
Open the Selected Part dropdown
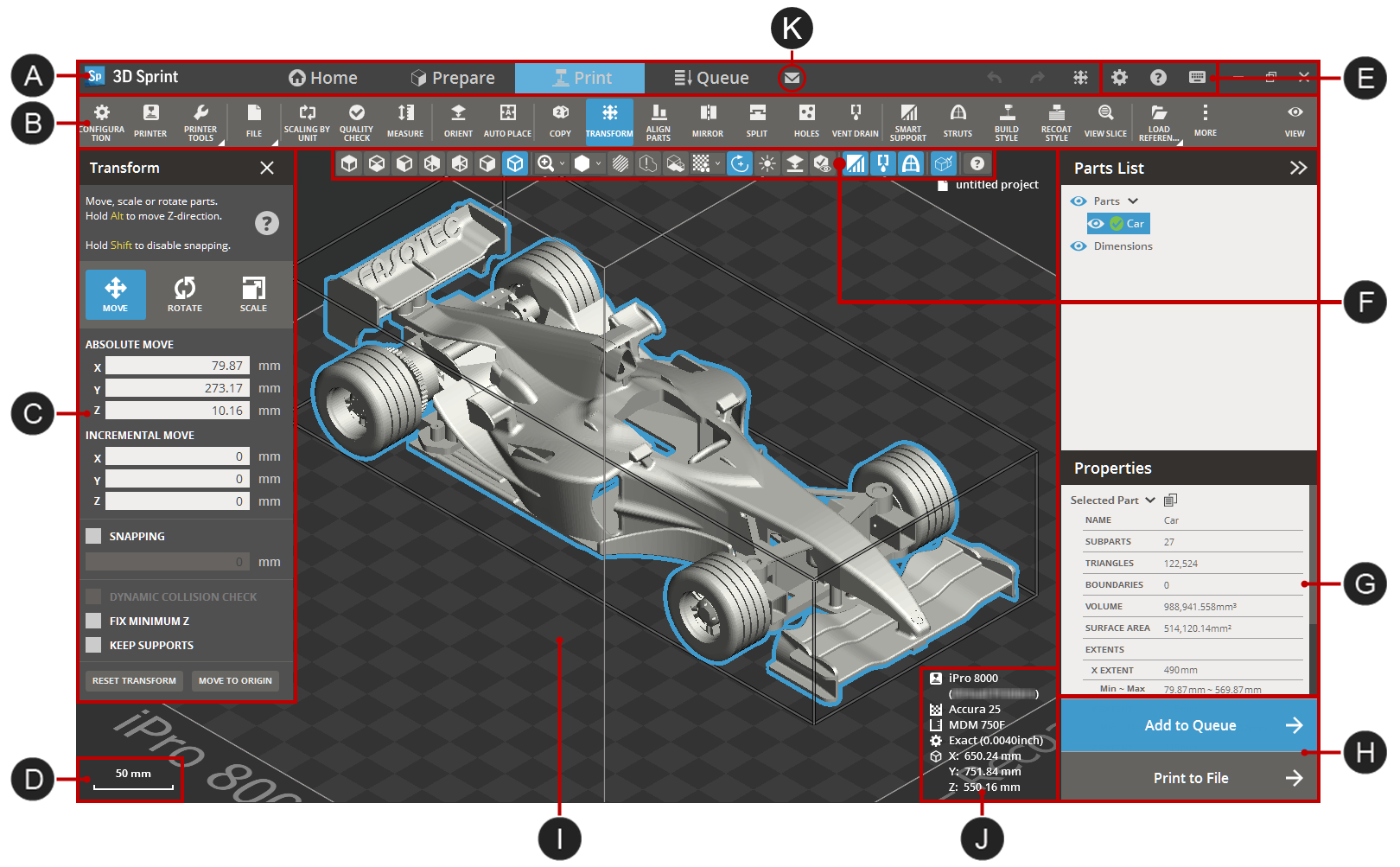point(1150,500)
